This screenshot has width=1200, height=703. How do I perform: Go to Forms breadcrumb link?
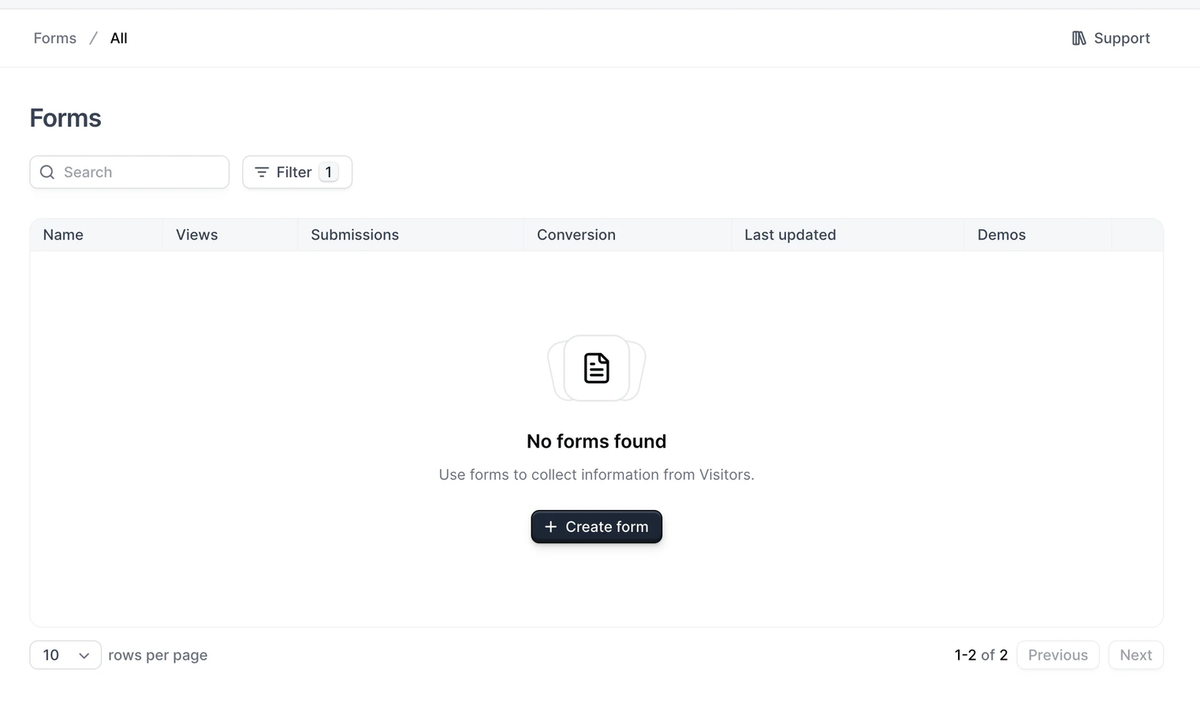coord(55,38)
